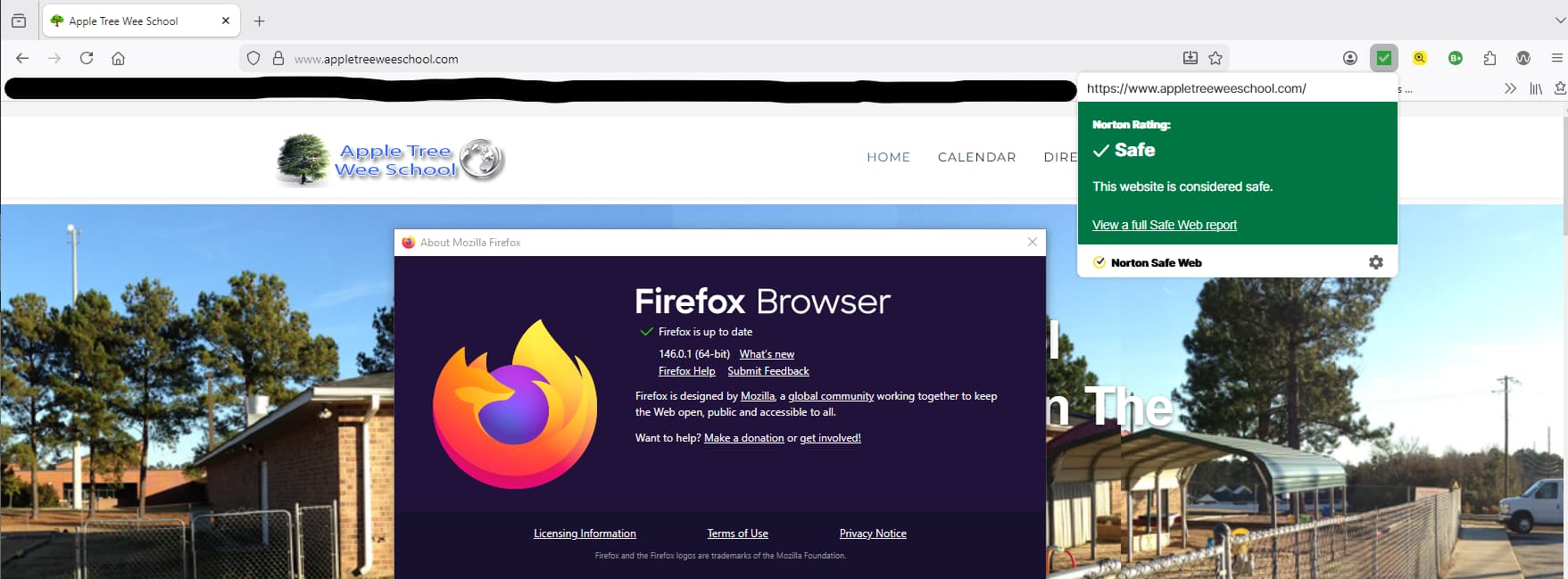Click the yellow magnifier extension icon
1568x579 pixels.
1419,58
